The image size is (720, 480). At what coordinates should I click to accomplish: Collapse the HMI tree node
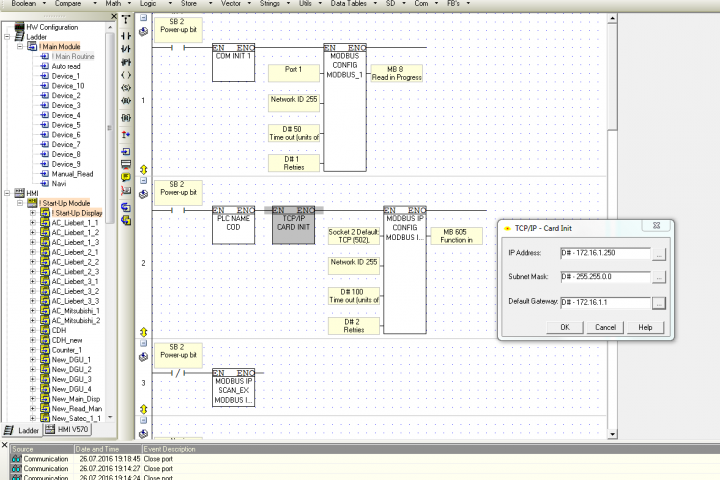(x=7, y=193)
